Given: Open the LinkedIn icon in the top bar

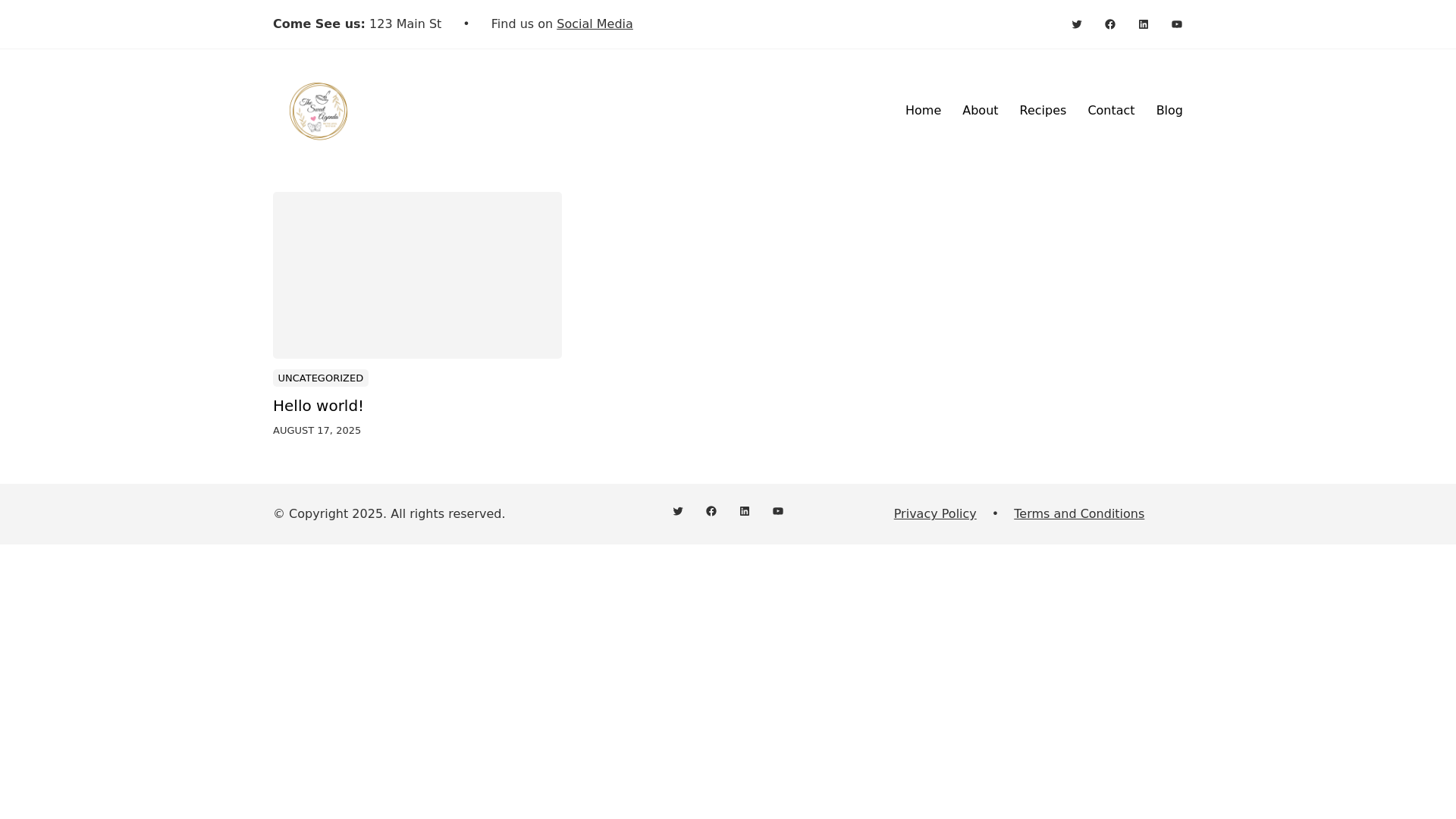Looking at the screenshot, I should 1144,24.
